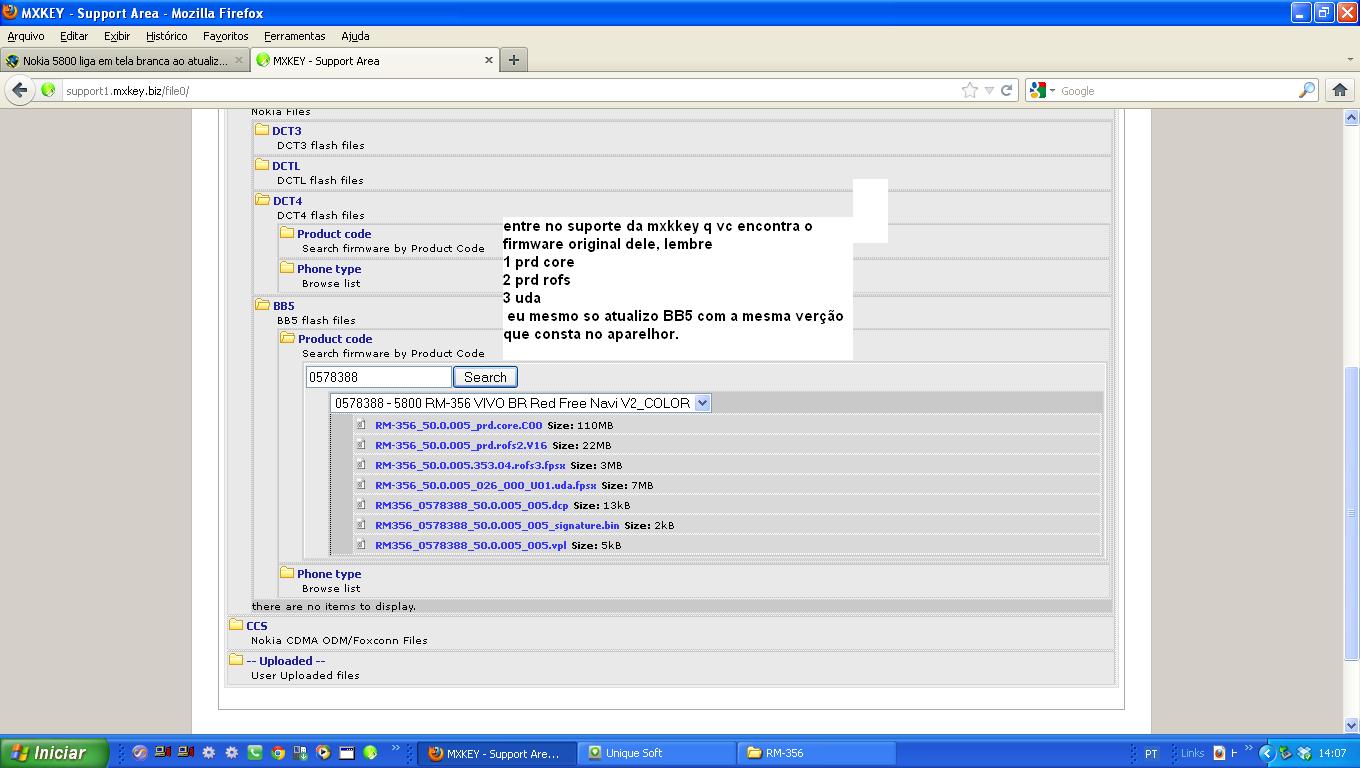Download RM-356_50.0.005_prd.core.C00 file link

[458, 425]
